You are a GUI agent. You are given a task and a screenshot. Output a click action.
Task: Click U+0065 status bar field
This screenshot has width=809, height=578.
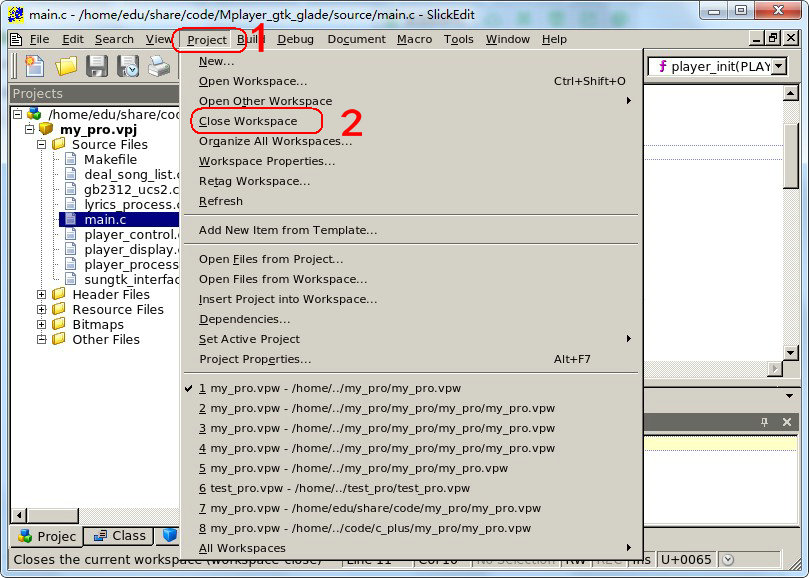pos(686,559)
